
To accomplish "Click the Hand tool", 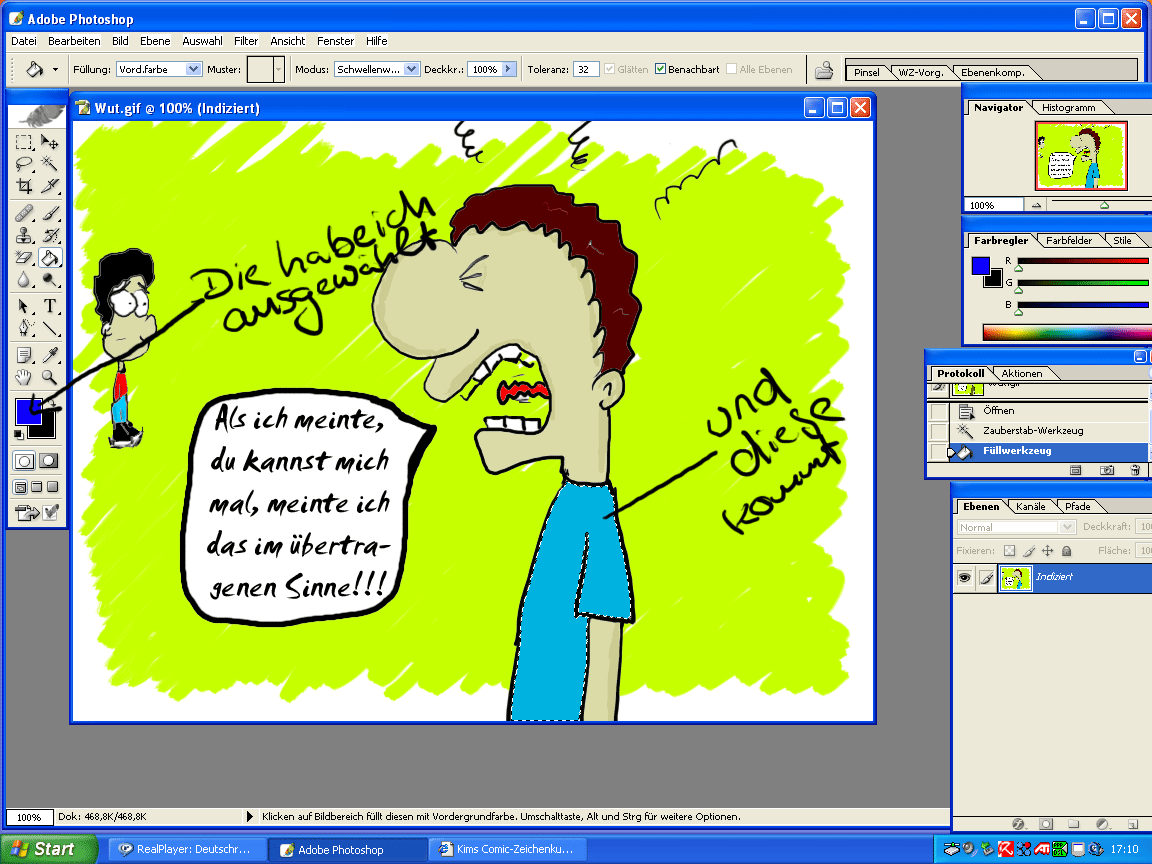I will pyautogui.click(x=24, y=378).
